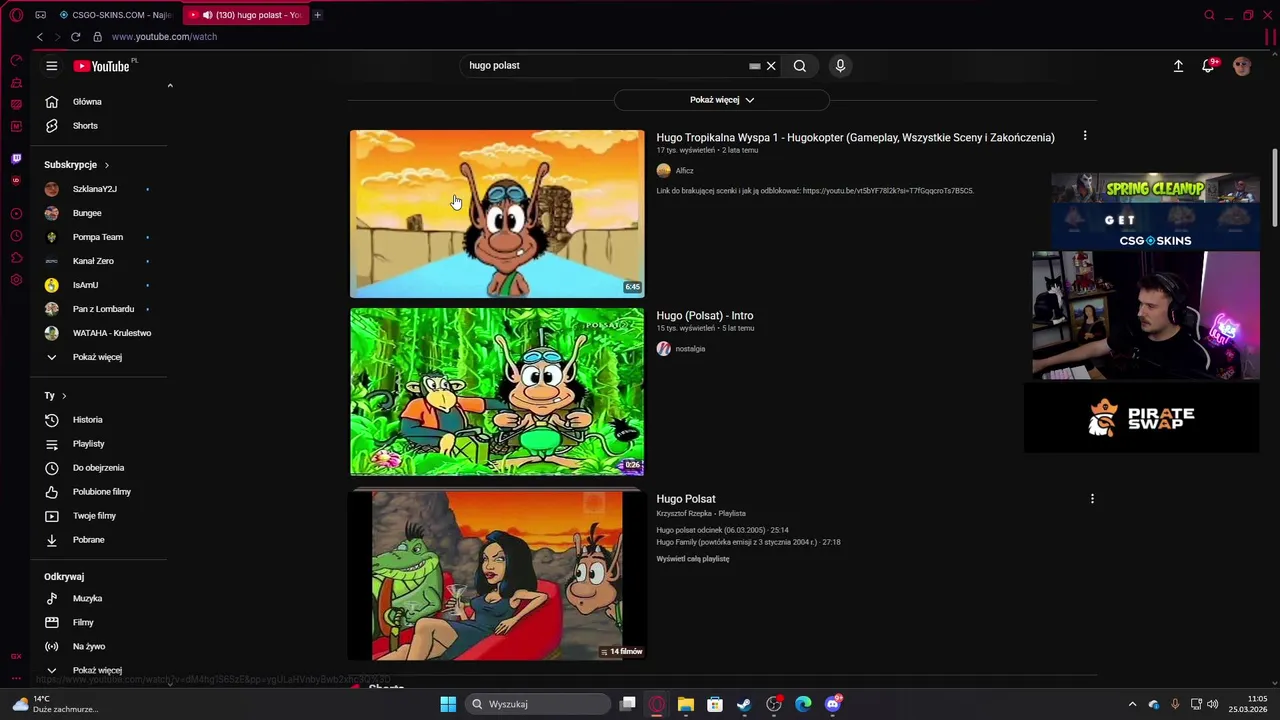The height and width of the screenshot is (720, 1280).
Task: Open Kanał Zero subscription channel
Action: [x=95, y=261]
